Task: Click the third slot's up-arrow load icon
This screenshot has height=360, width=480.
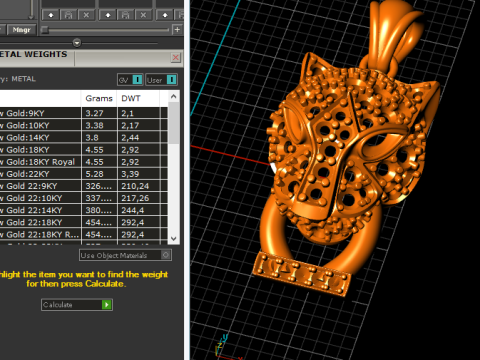Action: 165,15
